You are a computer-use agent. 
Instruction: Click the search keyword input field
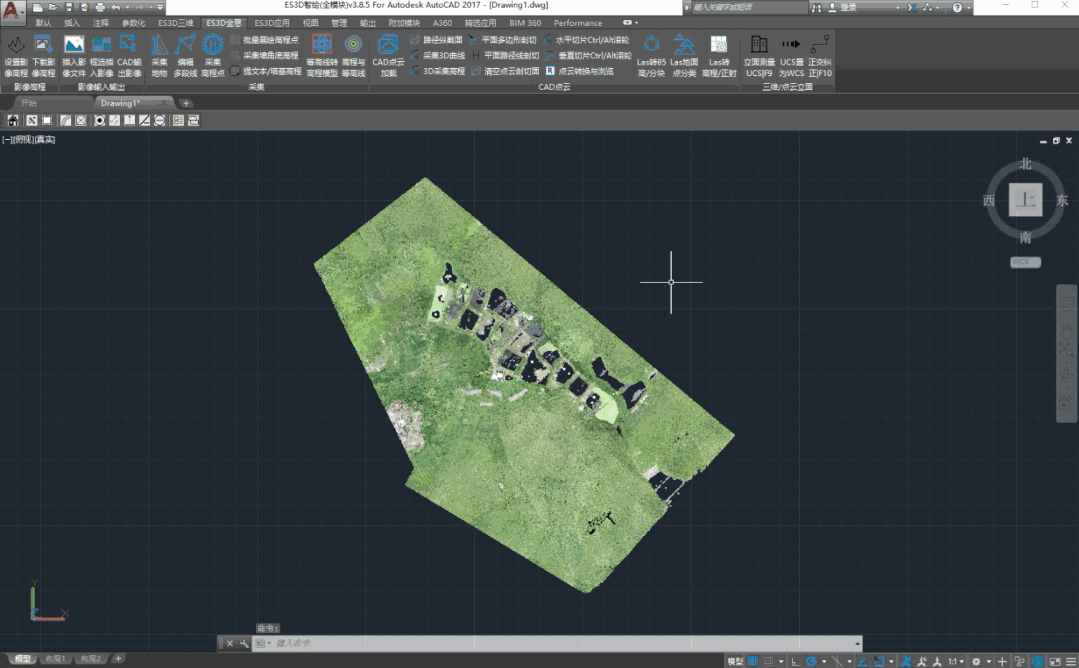tap(748, 8)
